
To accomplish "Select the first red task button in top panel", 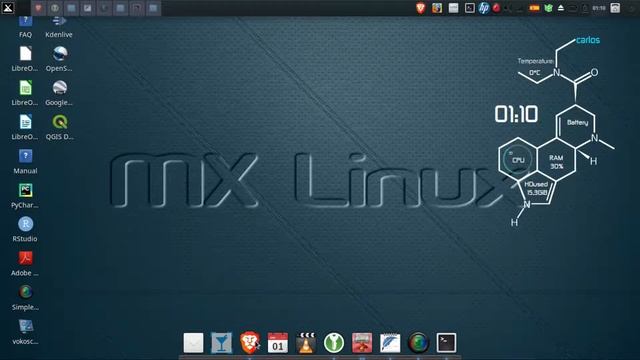I will 38,8.
